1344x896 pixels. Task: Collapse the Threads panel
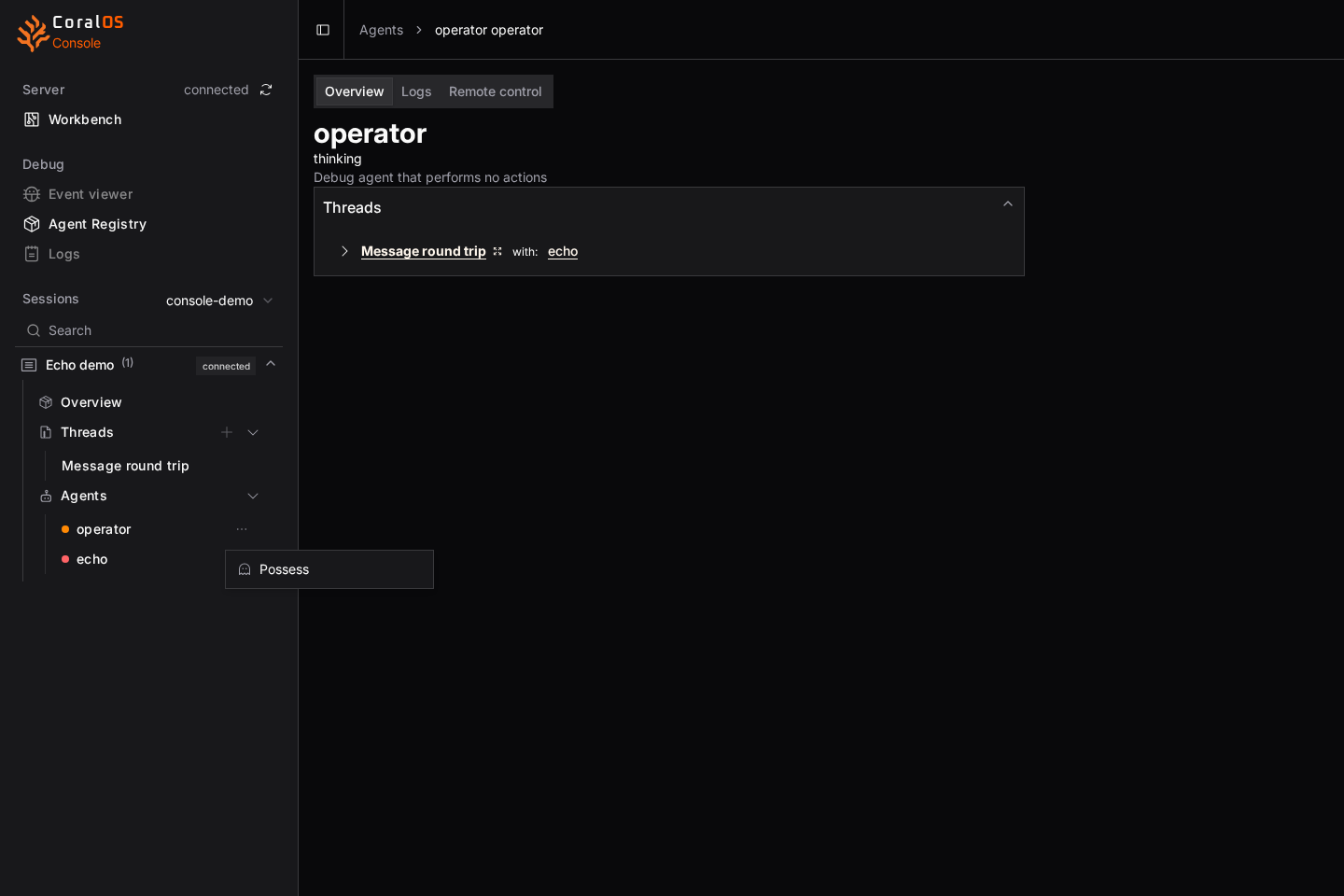1008,203
